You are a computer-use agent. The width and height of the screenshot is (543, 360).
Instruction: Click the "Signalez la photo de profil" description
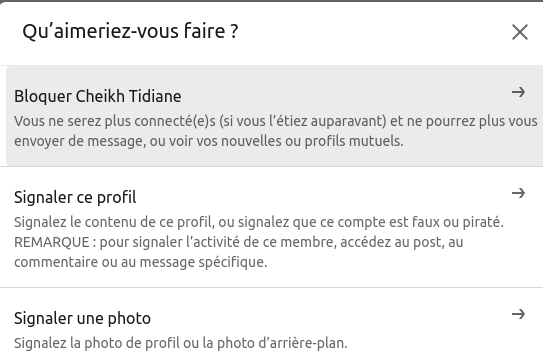pos(180,343)
